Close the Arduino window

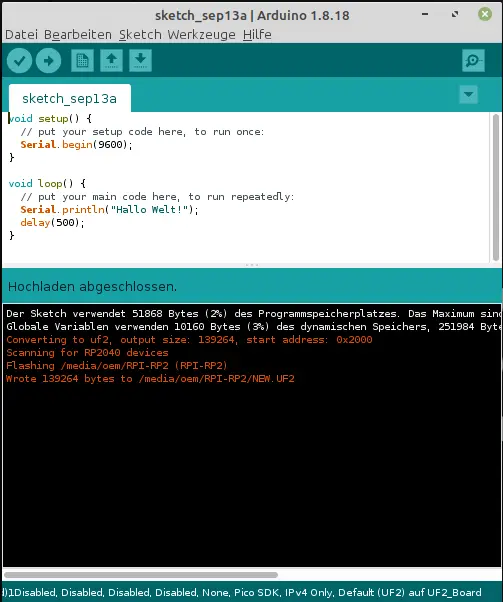pyautogui.click(x=485, y=14)
